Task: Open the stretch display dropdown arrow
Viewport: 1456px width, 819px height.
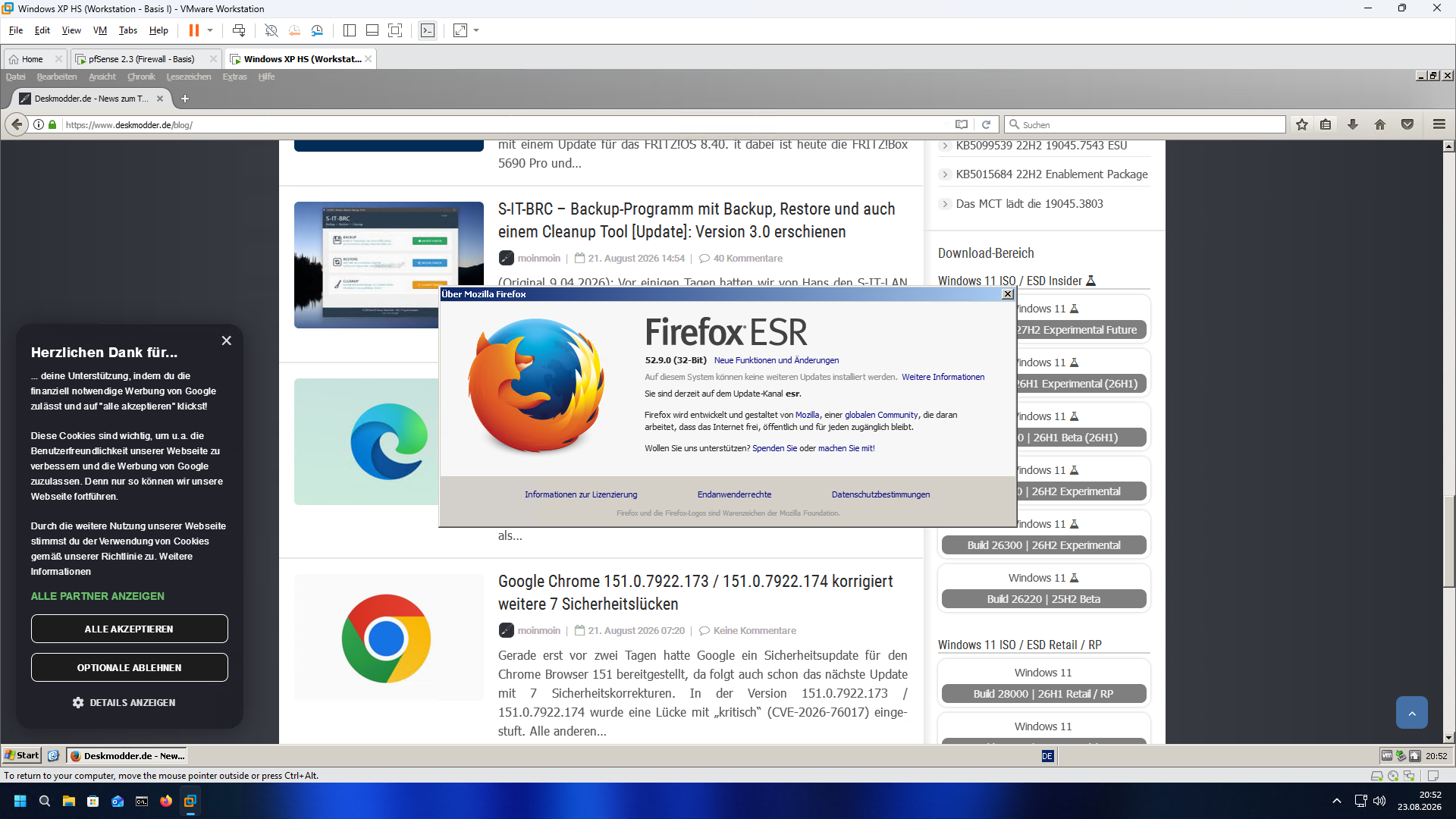Action: 476,30
